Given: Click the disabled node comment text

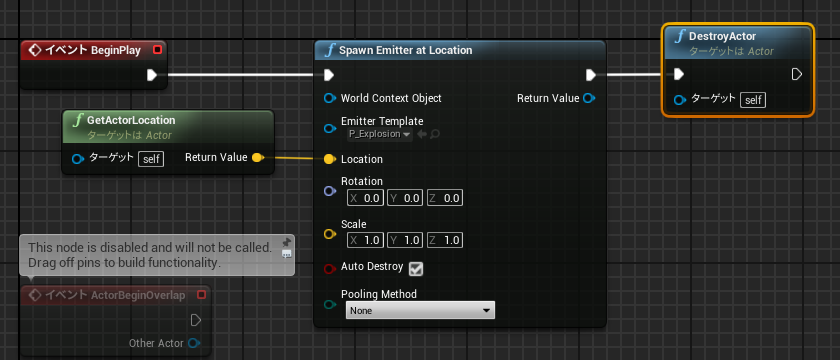Looking at the screenshot, I should pyautogui.click(x=150, y=256).
